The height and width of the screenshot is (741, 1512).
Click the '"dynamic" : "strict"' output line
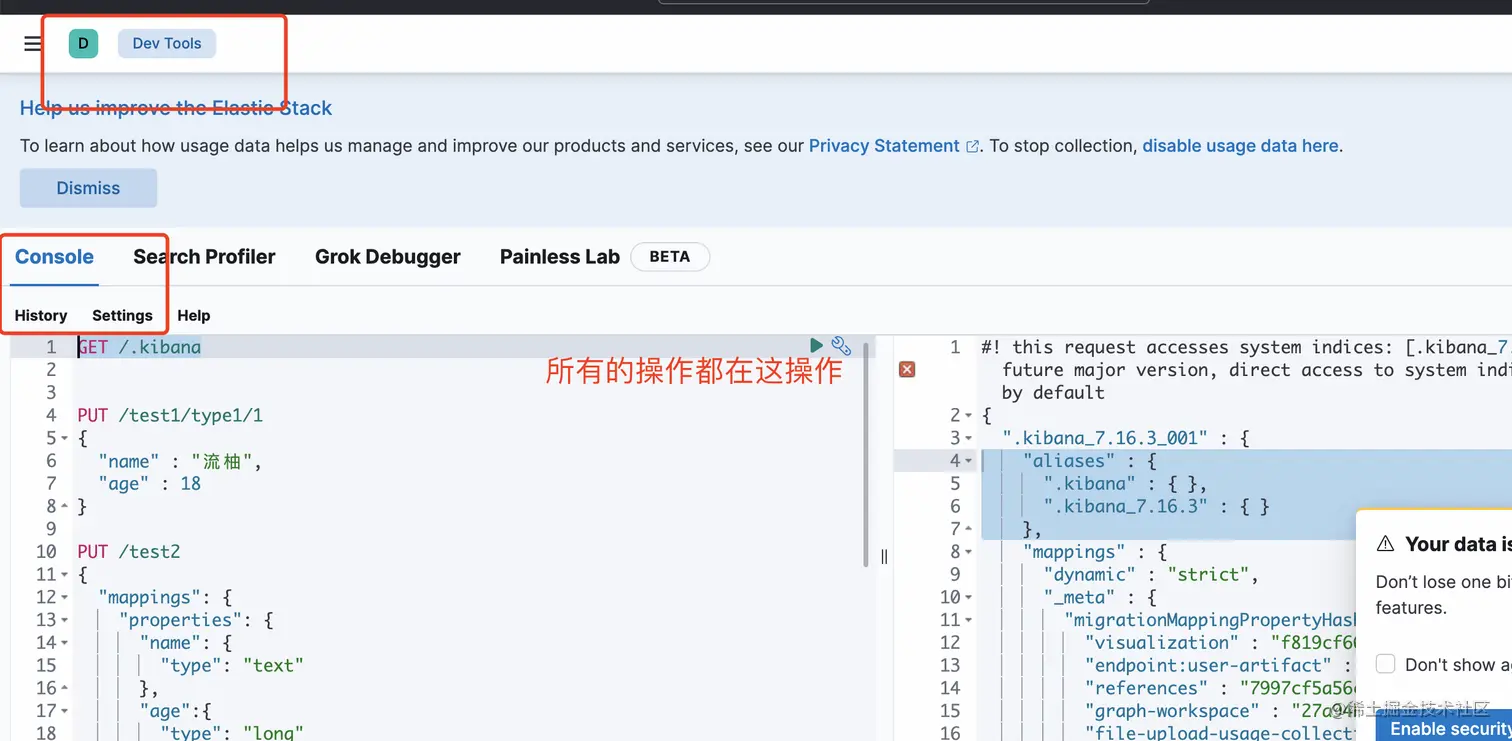click(1151, 575)
